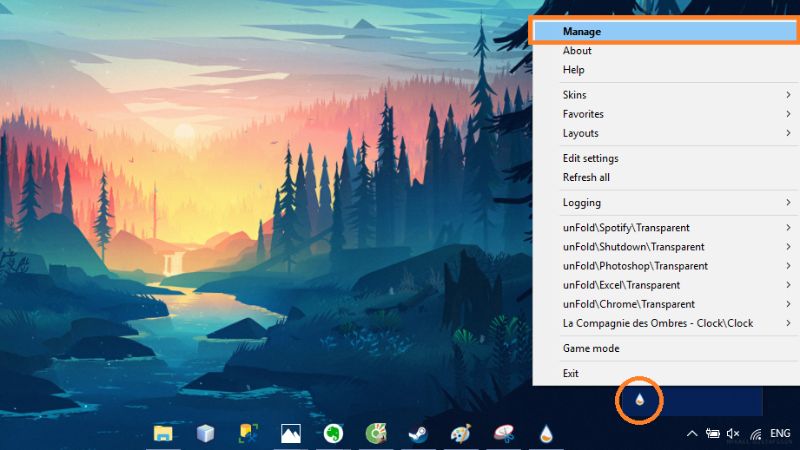800x450 pixels.
Task: Show hidden tray icons chevron
Action: (x=692, y=434)
